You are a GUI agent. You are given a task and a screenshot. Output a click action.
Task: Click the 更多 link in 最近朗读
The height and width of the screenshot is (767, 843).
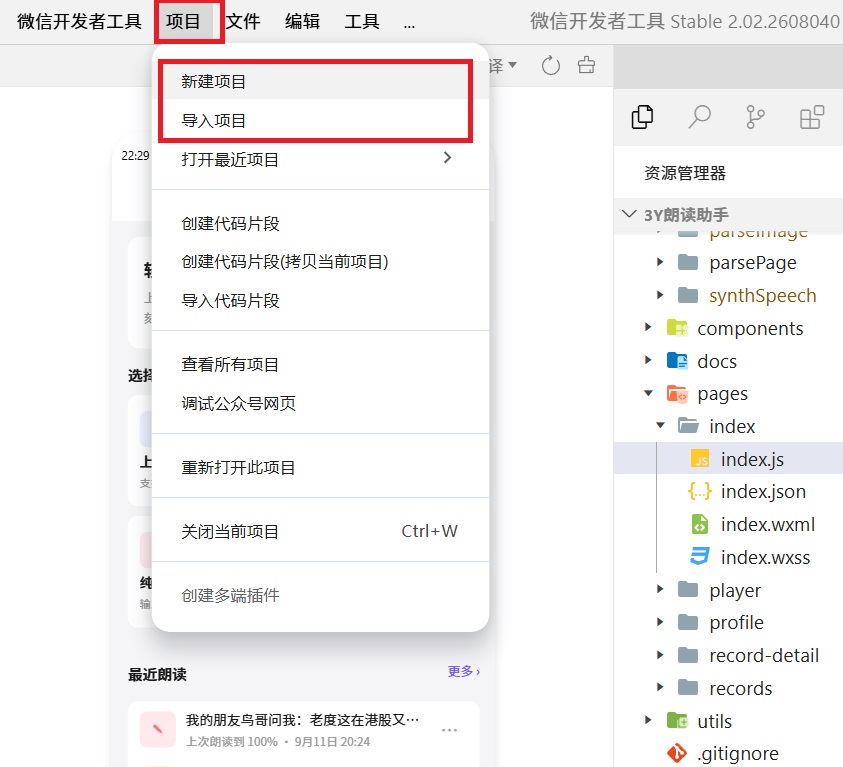pyautogui.click(x=463, y=671)
